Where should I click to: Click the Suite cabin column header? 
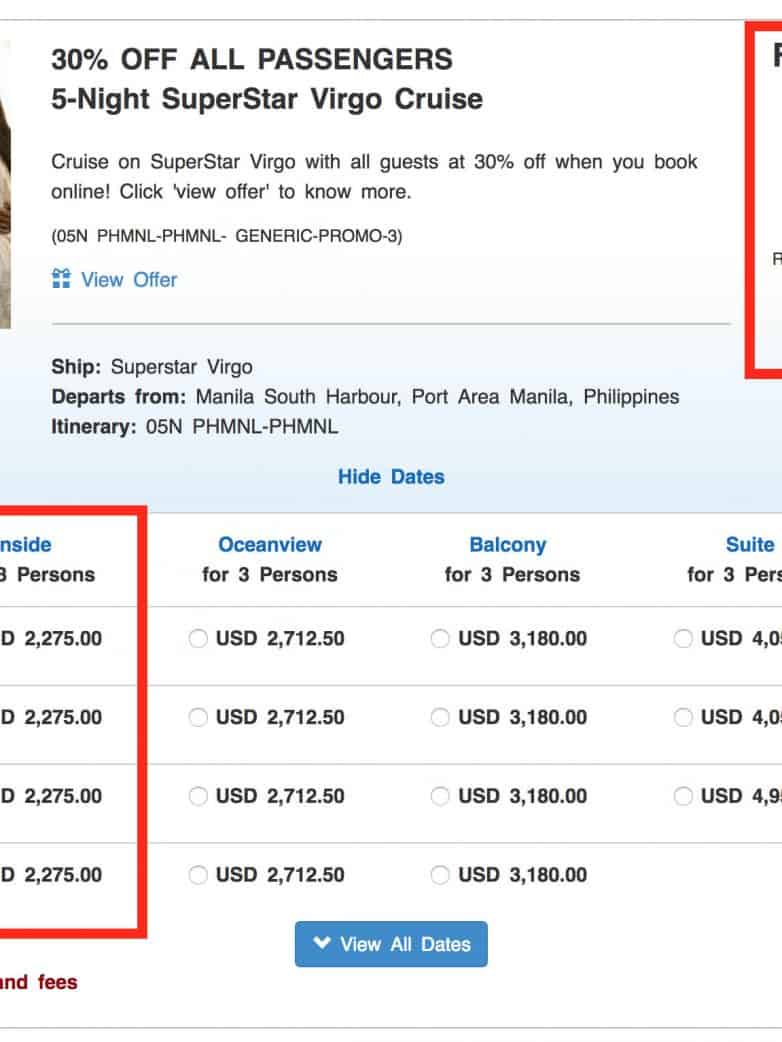click(x=749, y=545)
